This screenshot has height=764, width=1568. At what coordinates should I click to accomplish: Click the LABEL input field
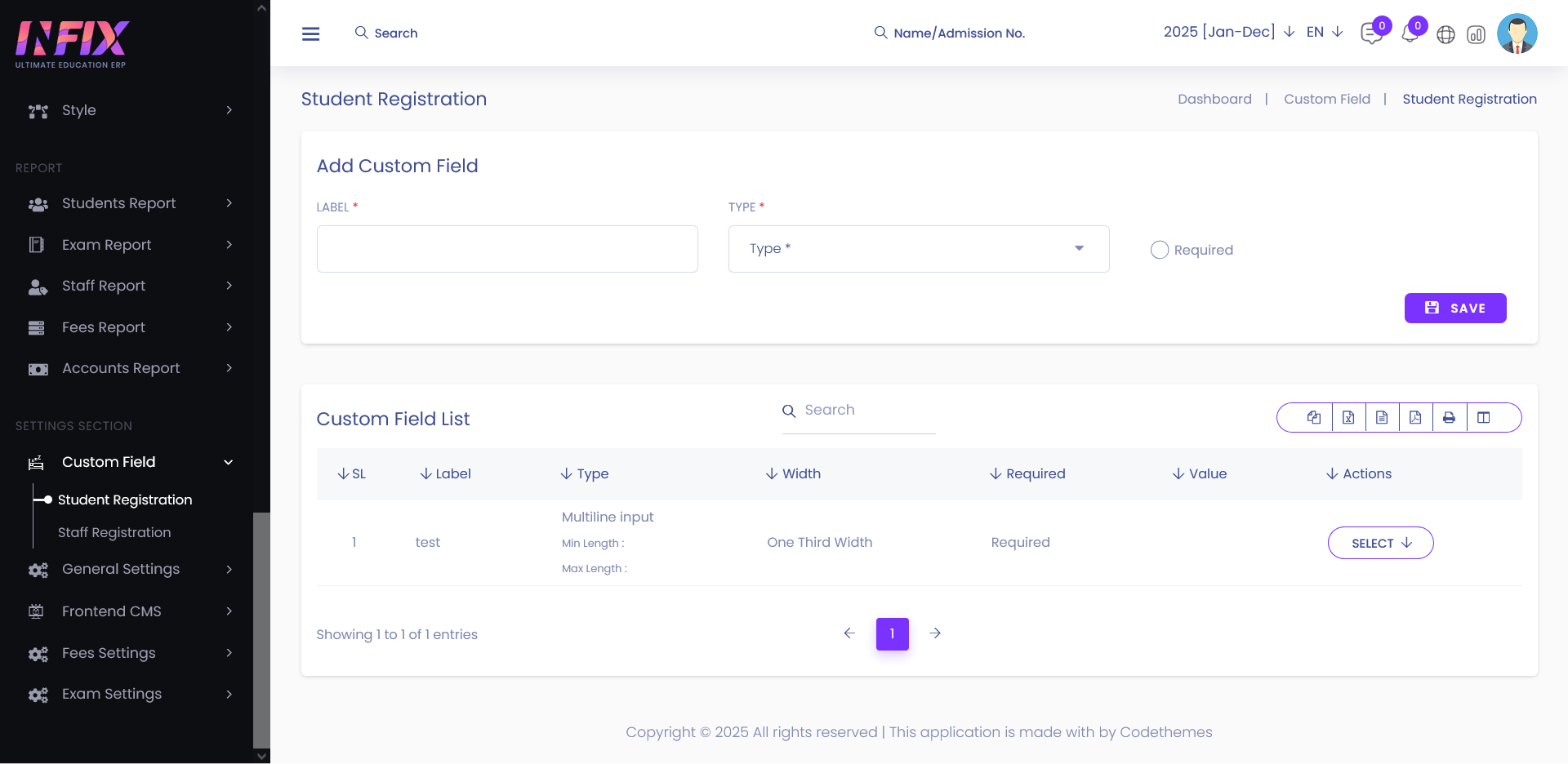click(x=507, y=249)
